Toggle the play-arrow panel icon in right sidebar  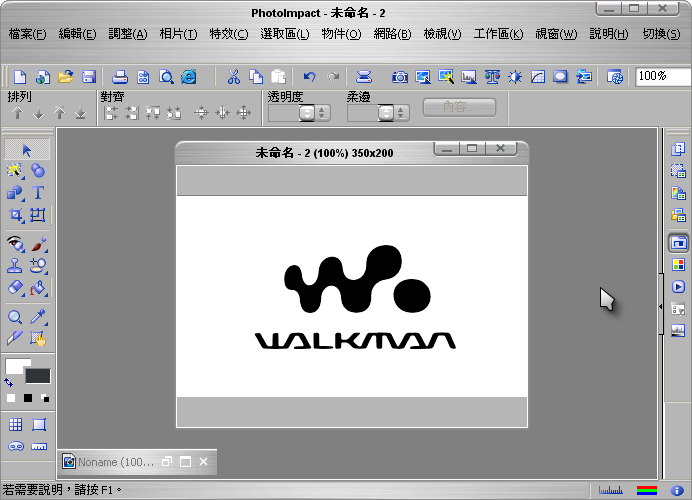coord(678,287)
